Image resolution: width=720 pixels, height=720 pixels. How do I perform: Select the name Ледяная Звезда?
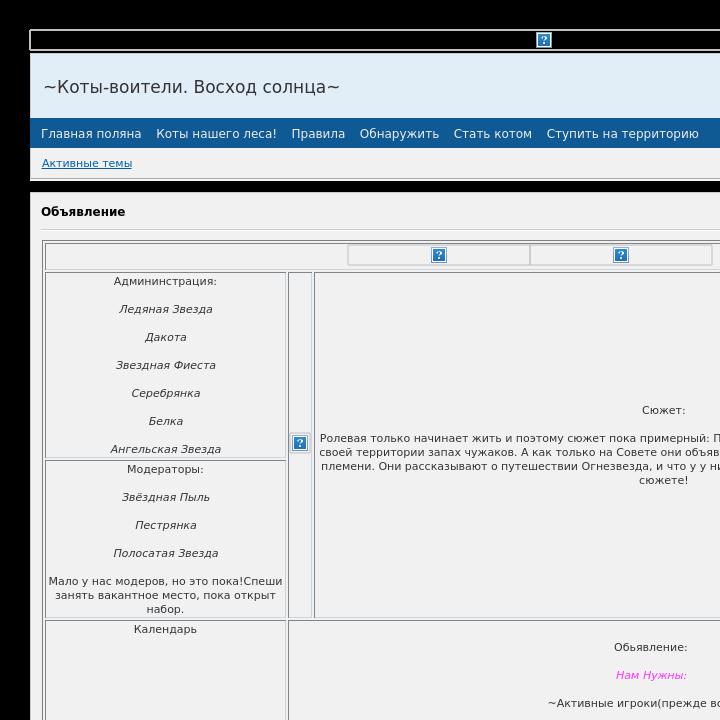(x=166, y=309)
